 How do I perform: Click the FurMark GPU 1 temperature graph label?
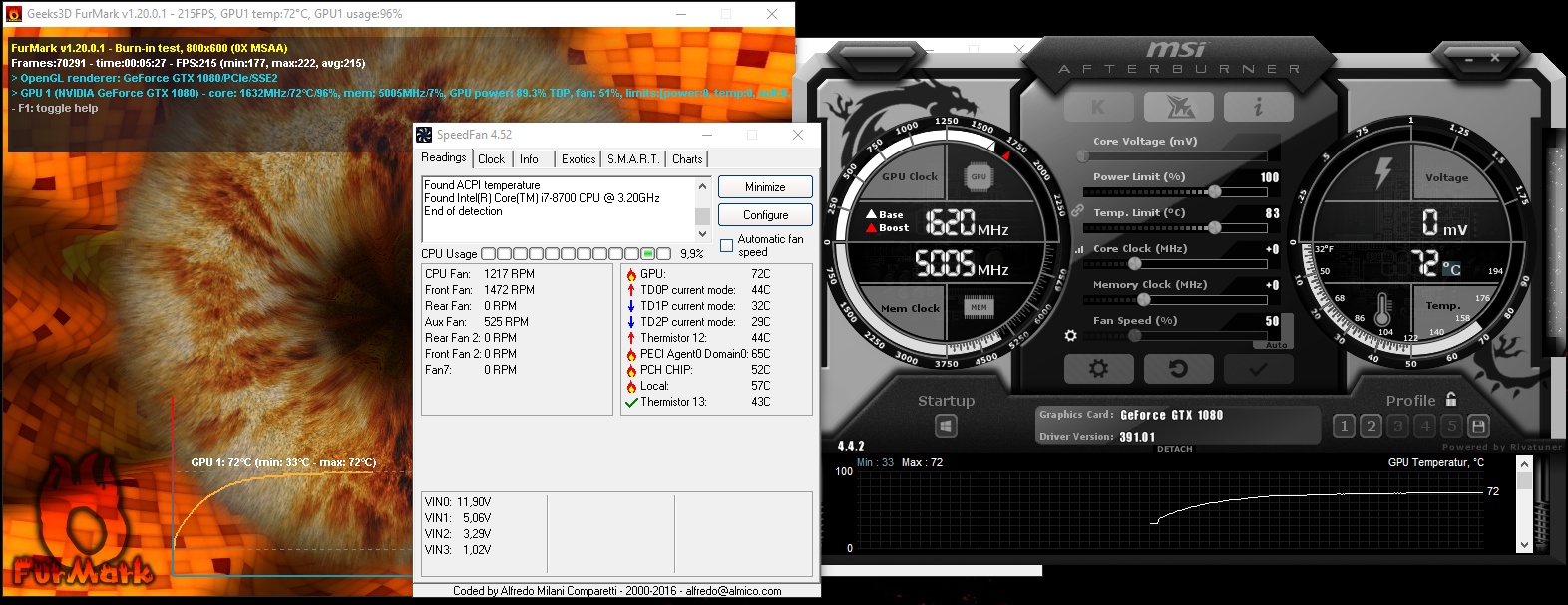(283, 462)
